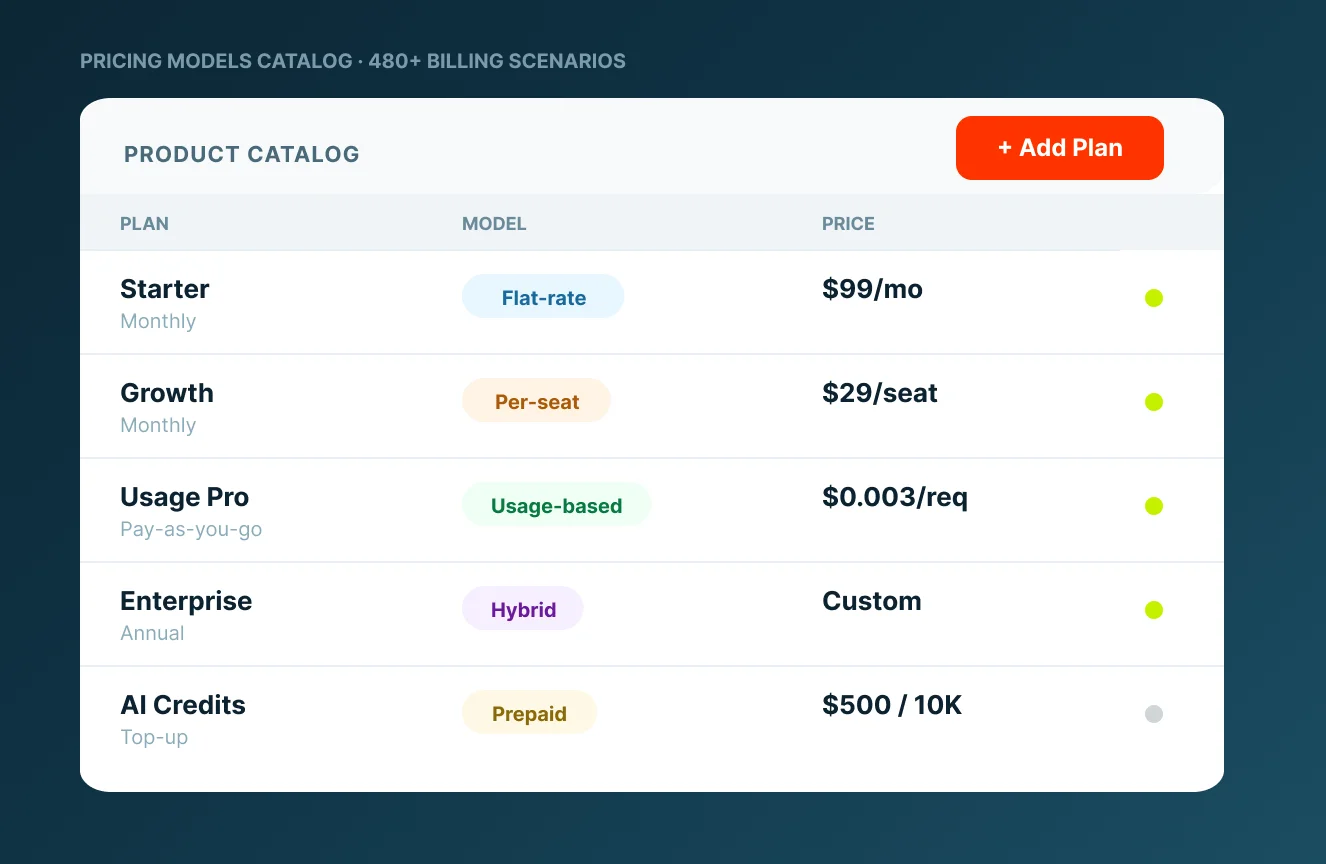1326x864 pixels.
Task: Click the MODEL column header
Action: point(494,224)
